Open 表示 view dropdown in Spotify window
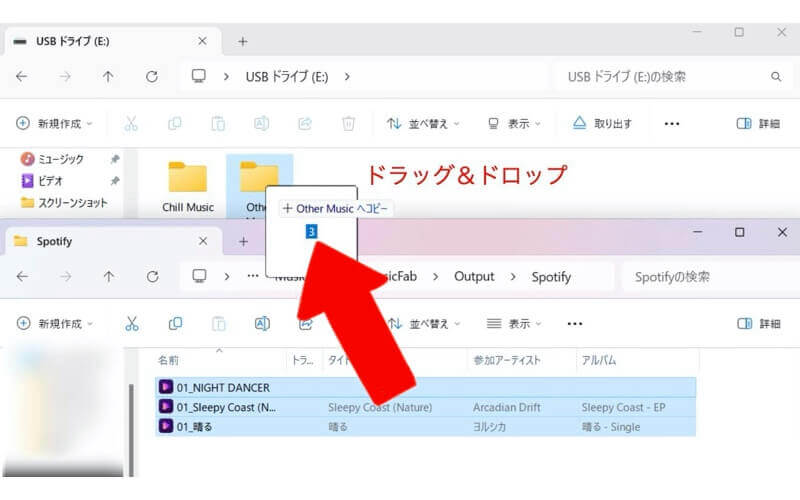This screenshot has width=800, height=500. pyautogui.click(x=514, y=323)
